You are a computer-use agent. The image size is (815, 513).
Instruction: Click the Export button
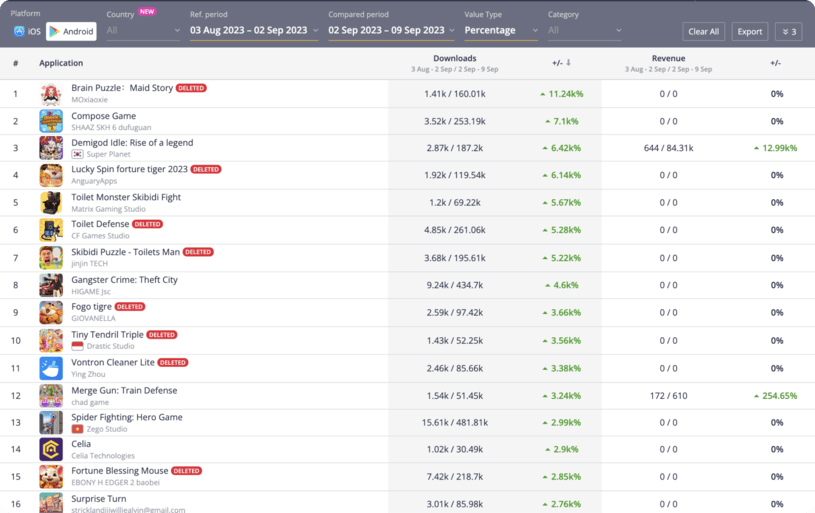pyautogui.click(x=750, y=32)
